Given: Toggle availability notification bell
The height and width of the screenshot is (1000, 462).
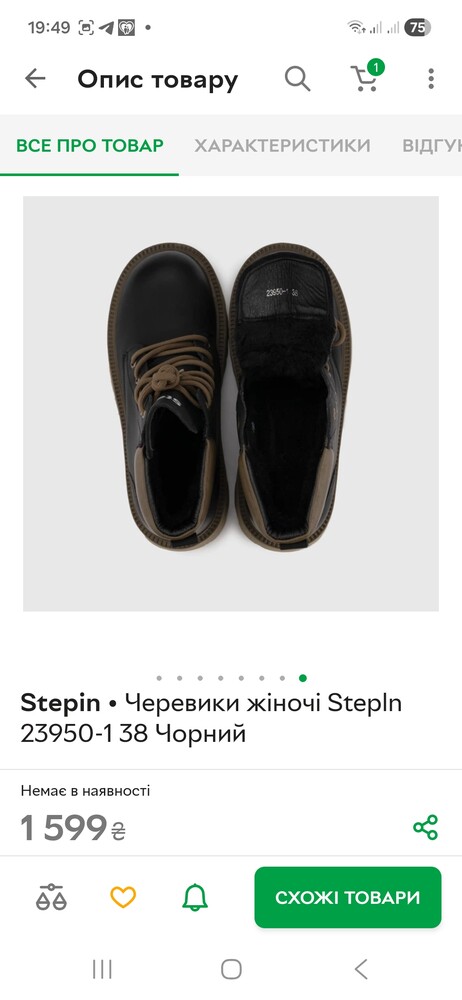Looking at the screenshot, I should coord(195,897).
